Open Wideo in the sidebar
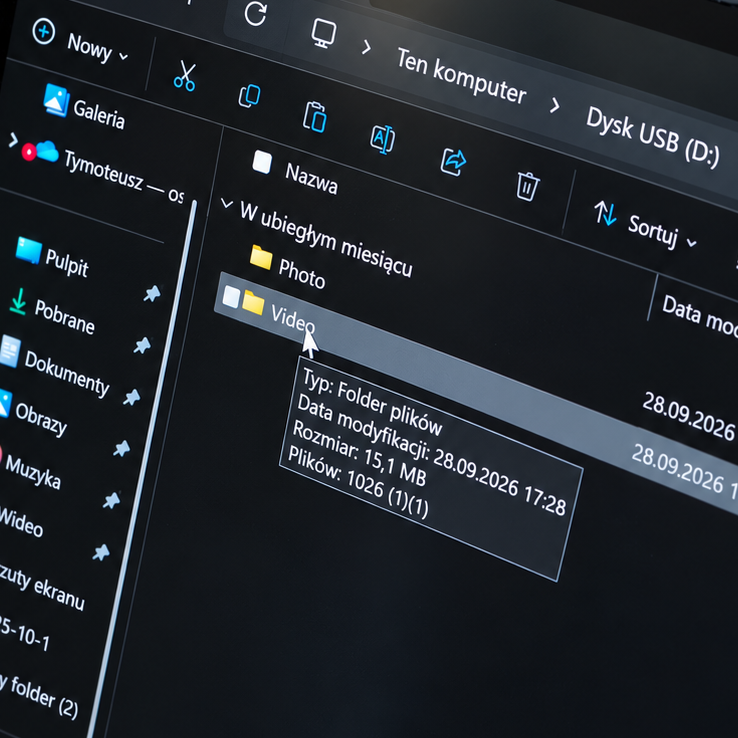 tap(21, 522)
